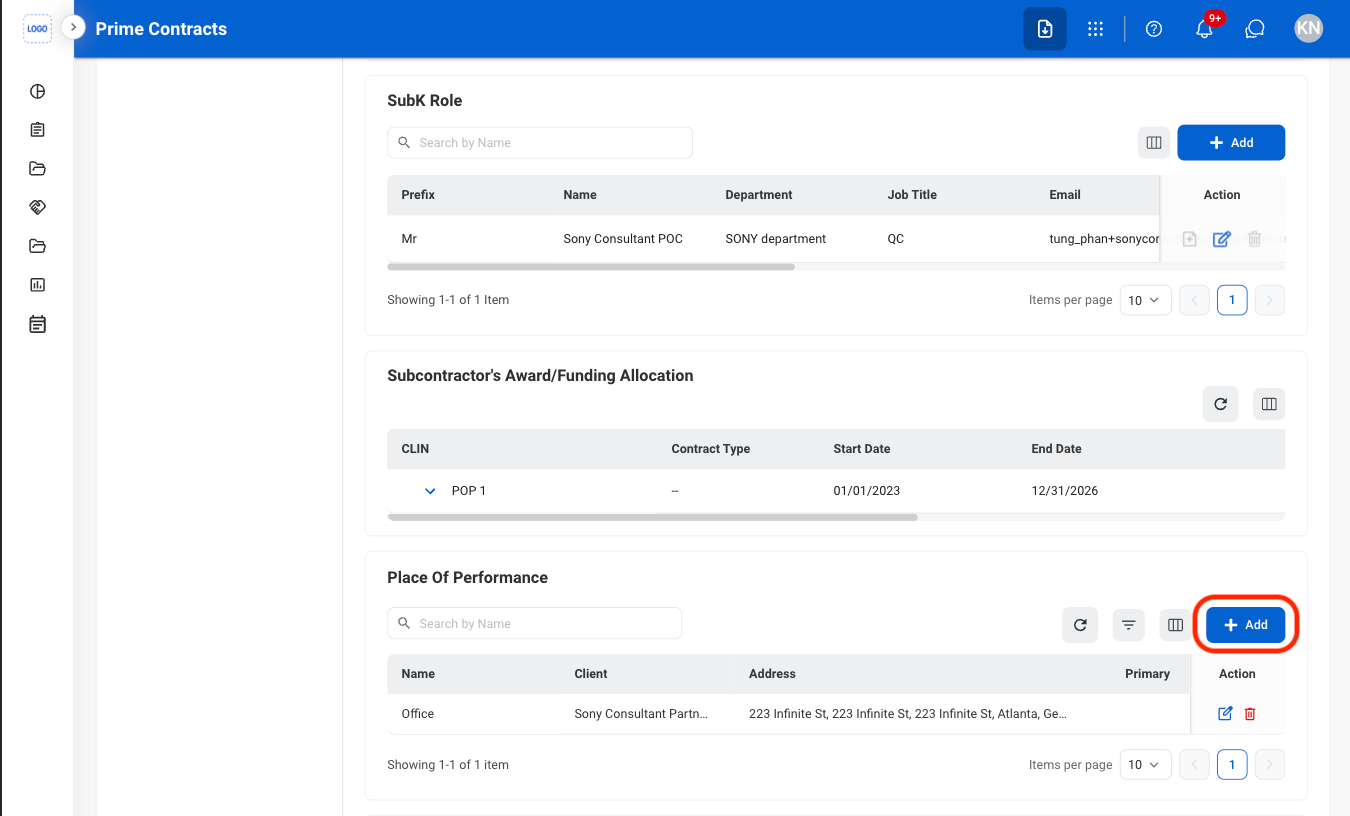This screenshot has width=1350, height=816.
Task: Select the folder icon just below the clipboard icon
Action: [38, 168]
